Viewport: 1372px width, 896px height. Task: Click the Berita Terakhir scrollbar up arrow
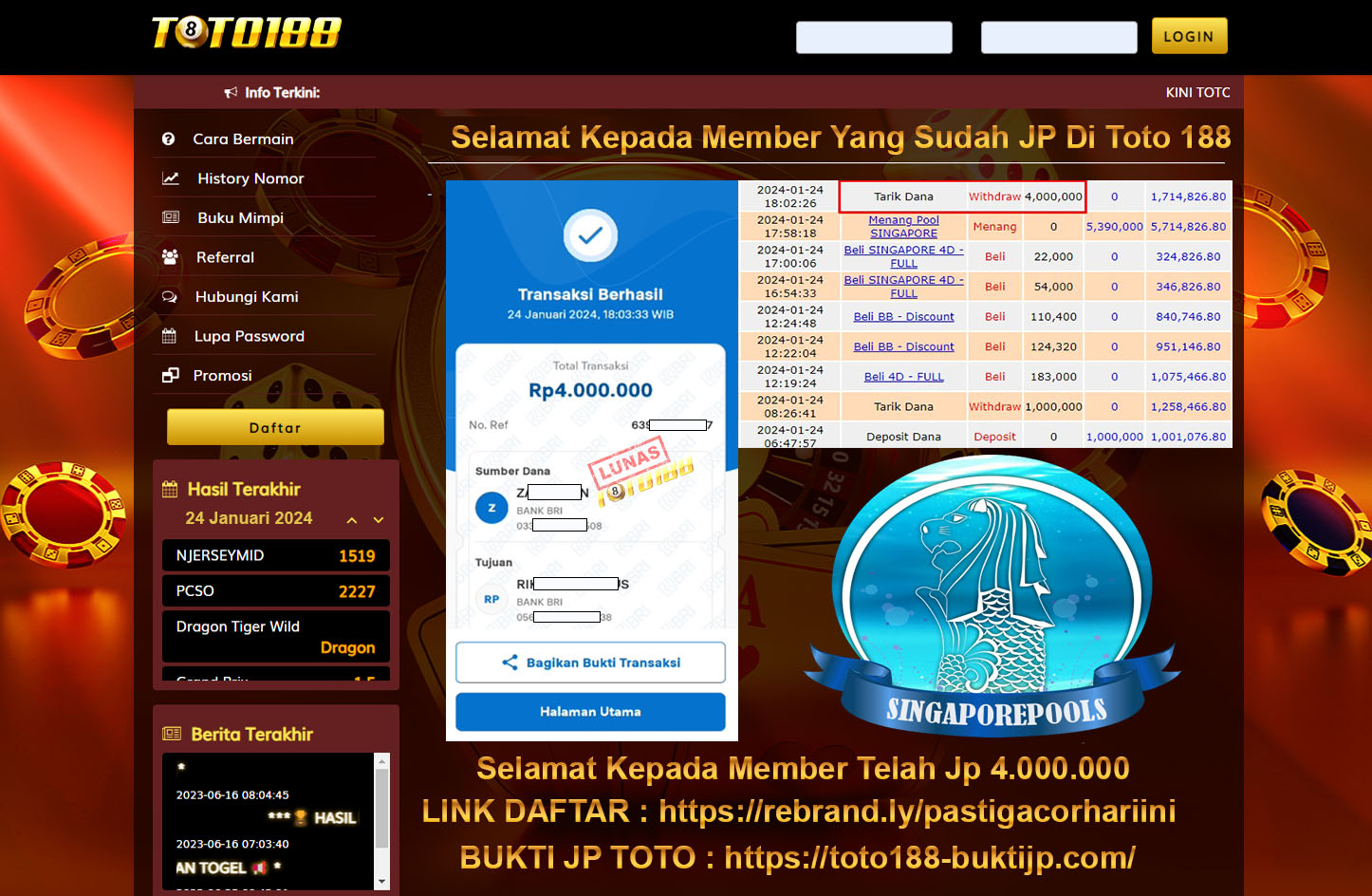[382, 760]
